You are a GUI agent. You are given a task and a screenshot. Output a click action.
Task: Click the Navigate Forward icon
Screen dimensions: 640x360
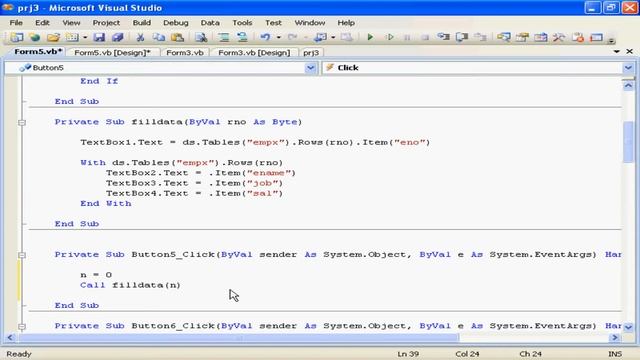click(x=347, y=38)
